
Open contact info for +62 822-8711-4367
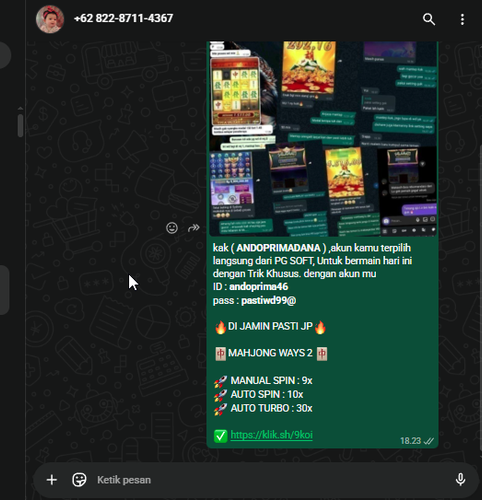[x=123, y=18]
